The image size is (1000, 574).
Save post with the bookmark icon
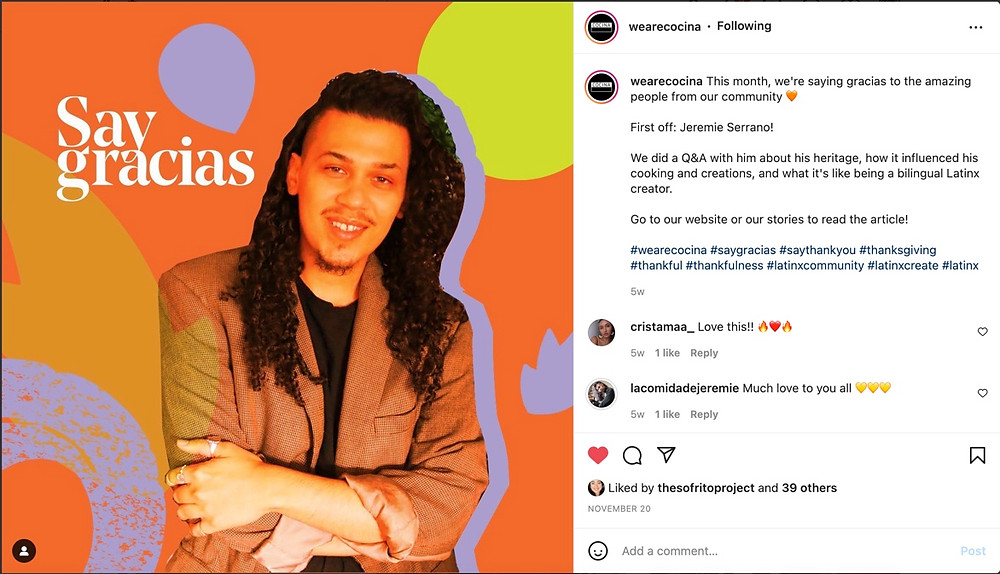[x=977, y=455]
